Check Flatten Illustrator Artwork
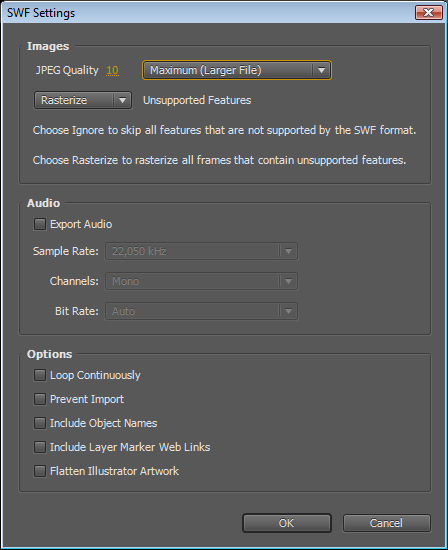This screenshot has height=550, width=448. click(x=40, y=471)
